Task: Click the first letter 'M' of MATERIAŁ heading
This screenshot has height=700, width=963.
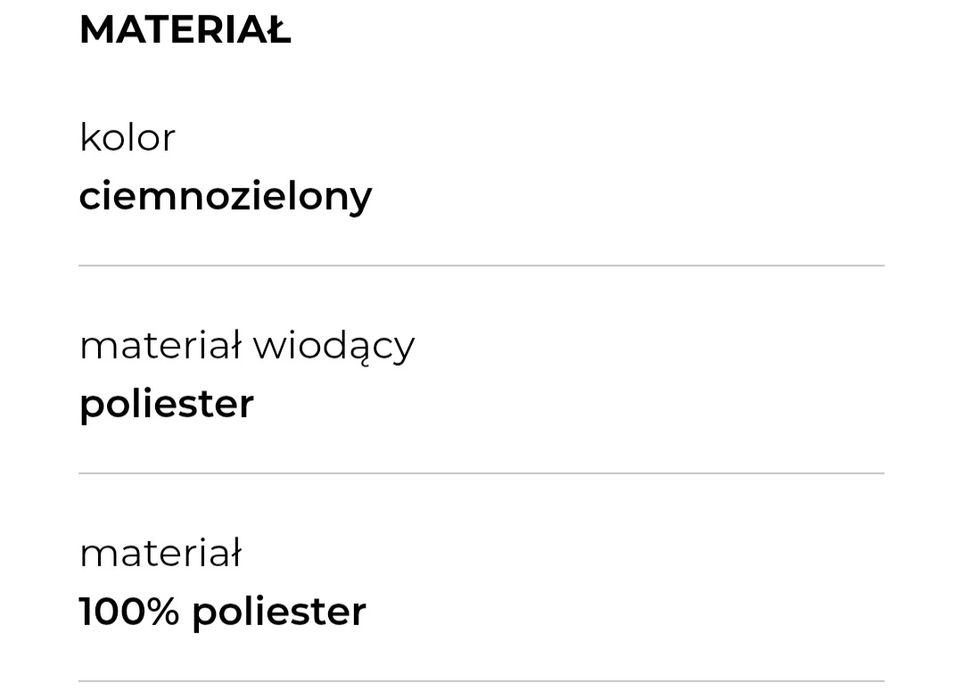Action: click(96, 30)
